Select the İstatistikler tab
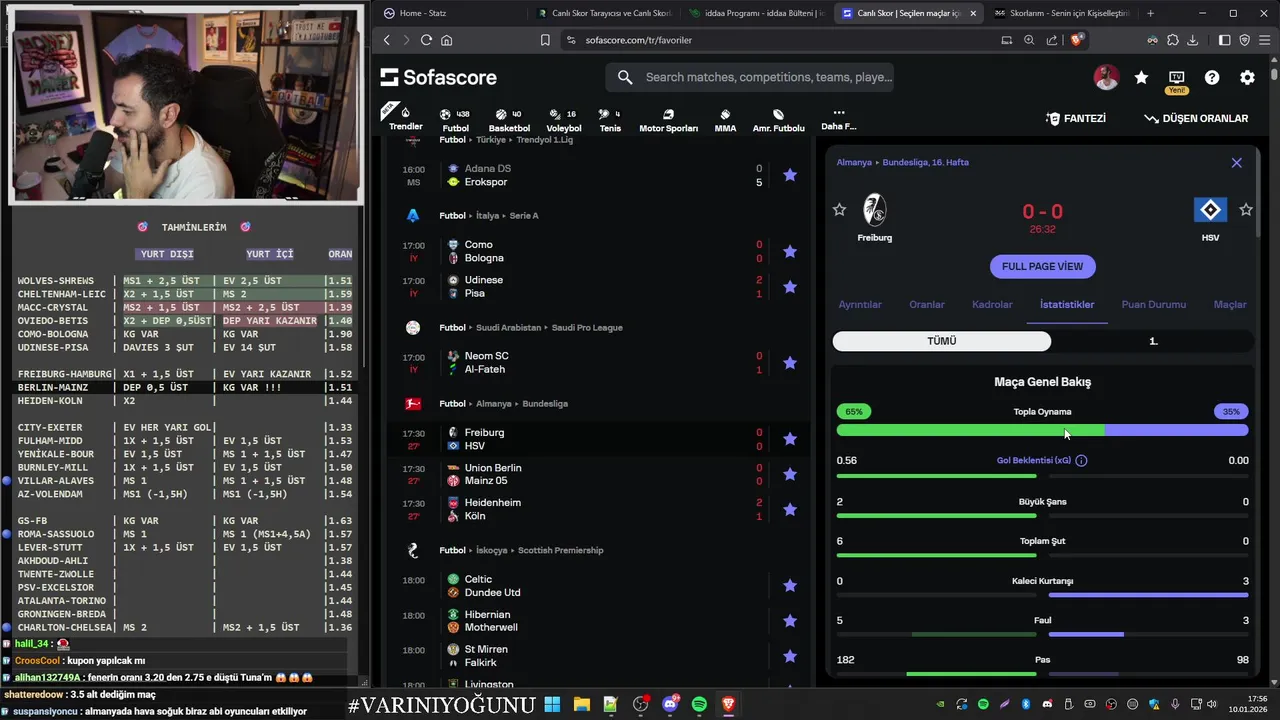1280x720 pixels. 1067,304
